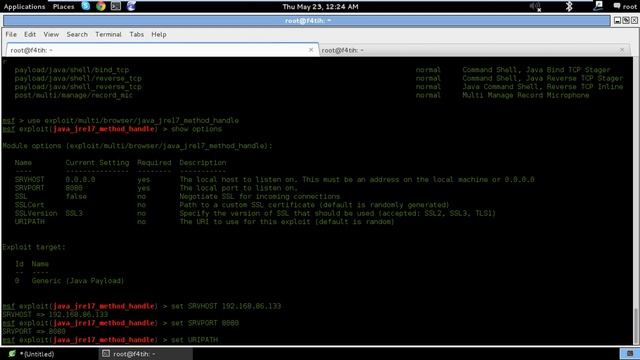Open the View menu
This screenshot has height=360, width=640.
pos(51,35)
